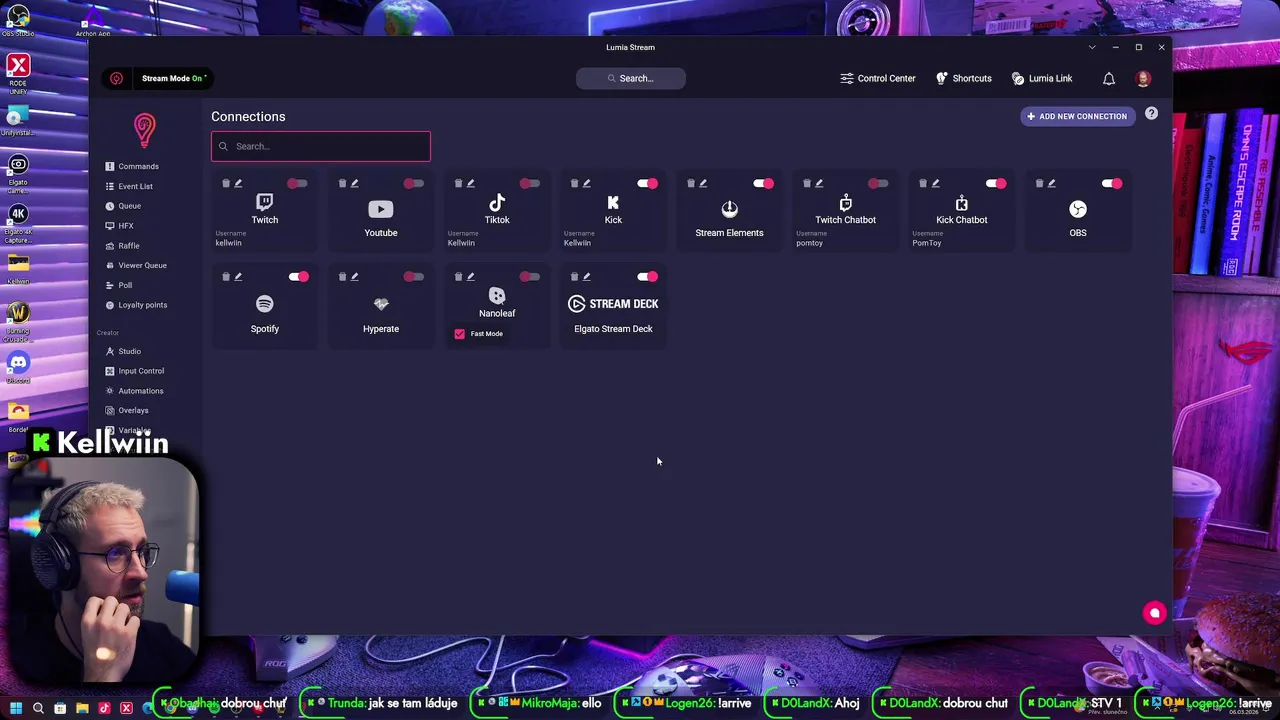The height and width of the screenshot is (720, 1280).
Task: Enable the Hyperate connection toggle
Action: 414,276
